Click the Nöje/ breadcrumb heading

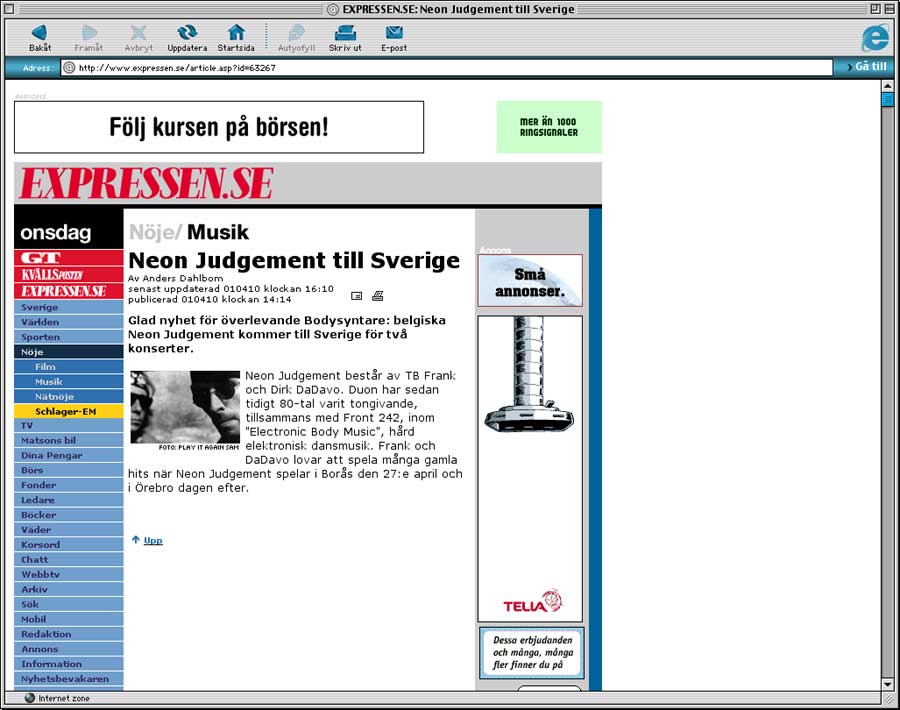[156, 232]
